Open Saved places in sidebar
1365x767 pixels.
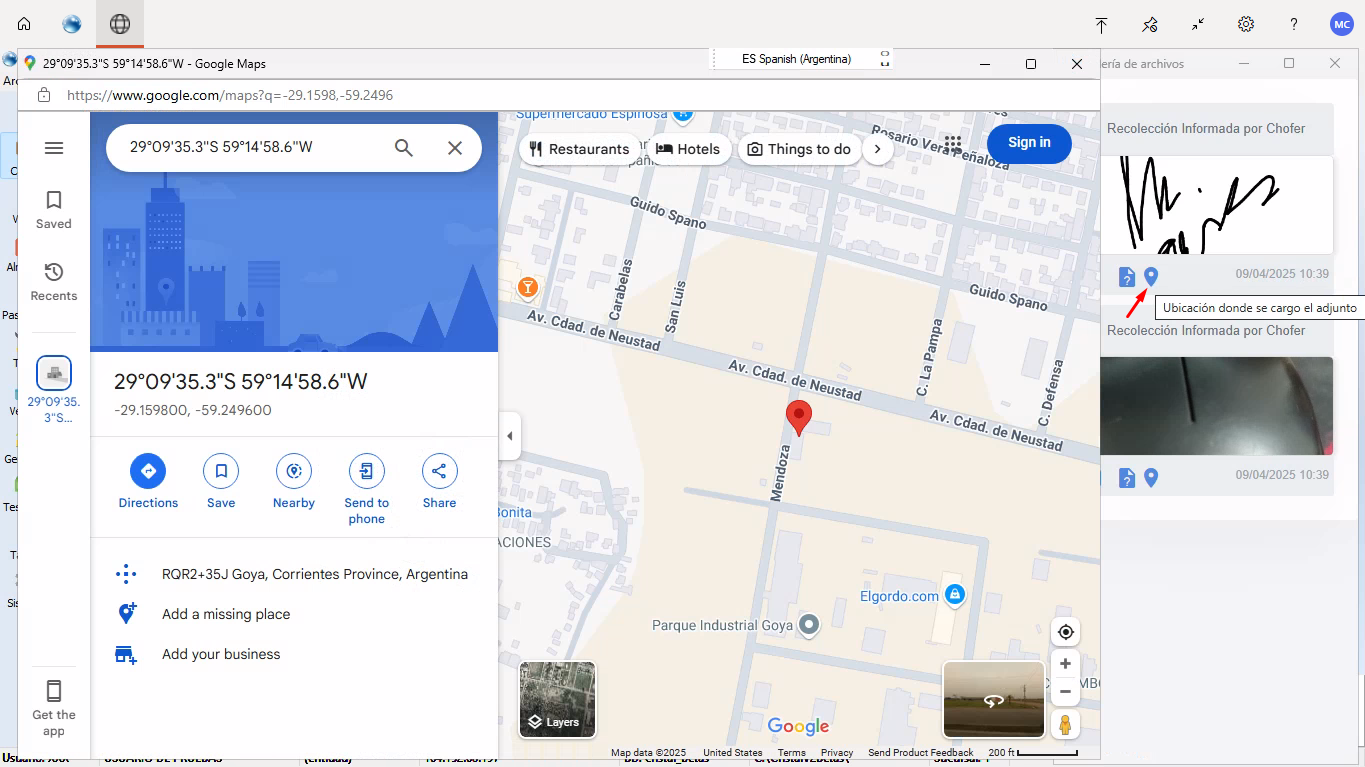click(54, 210)
